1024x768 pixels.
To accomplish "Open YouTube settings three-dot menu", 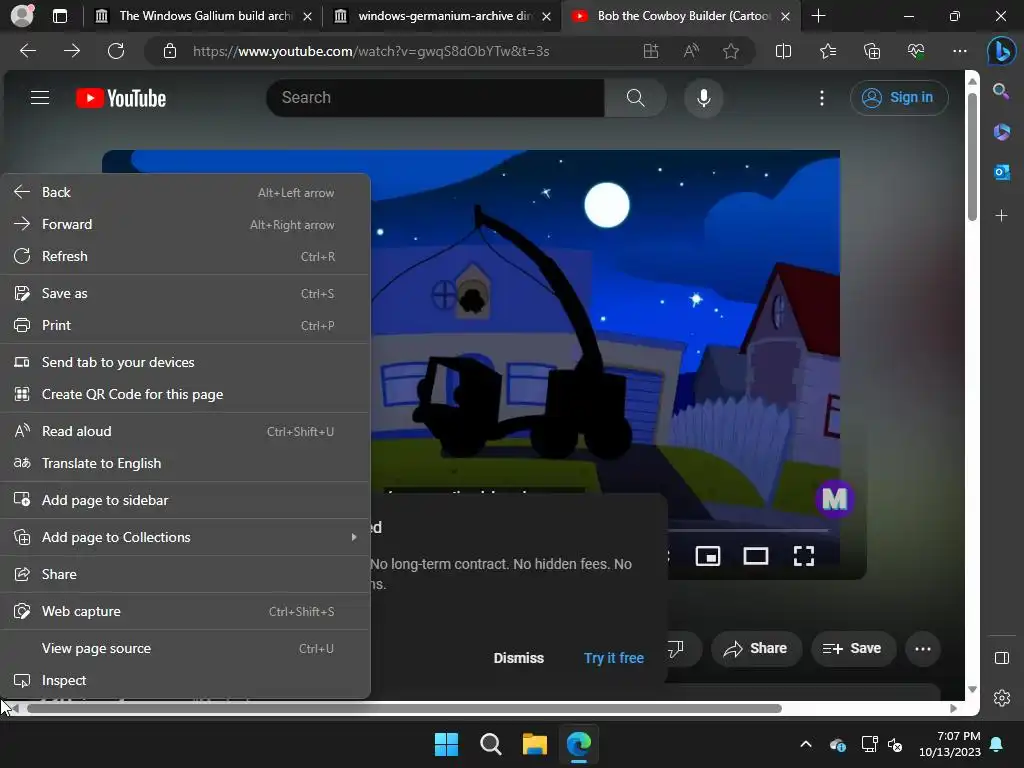I will click(x=822, y=98).
